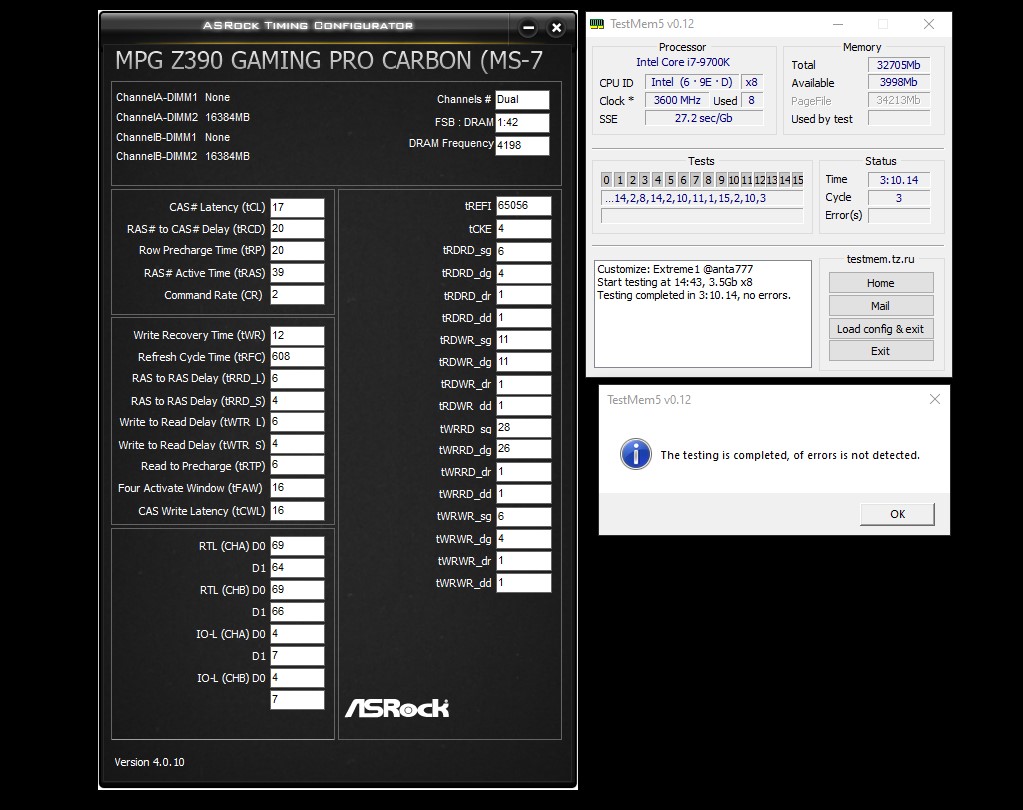Click the tCKE value field

point(523,229)
